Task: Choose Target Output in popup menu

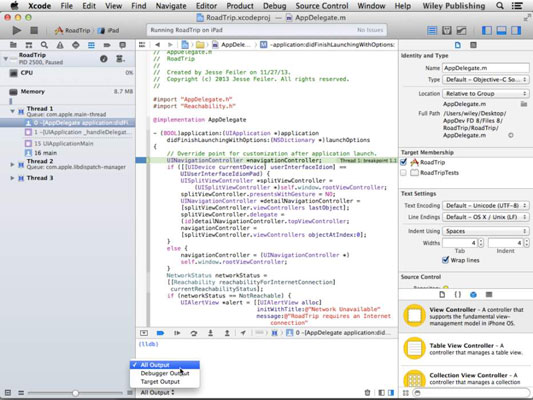Action: [165, 382]
